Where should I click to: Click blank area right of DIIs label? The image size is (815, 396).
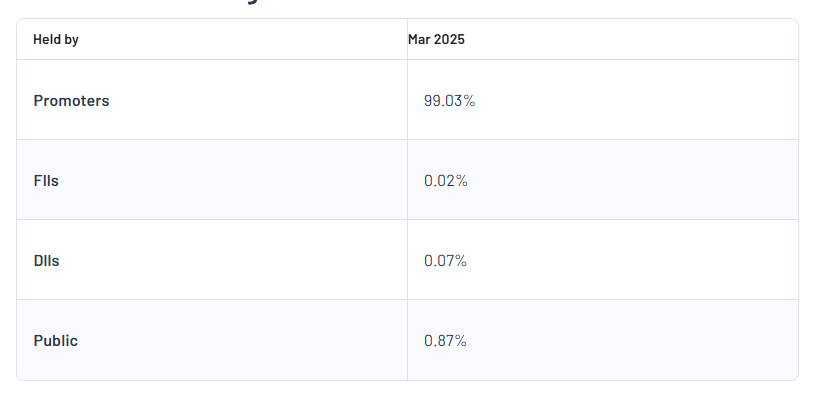234,261
